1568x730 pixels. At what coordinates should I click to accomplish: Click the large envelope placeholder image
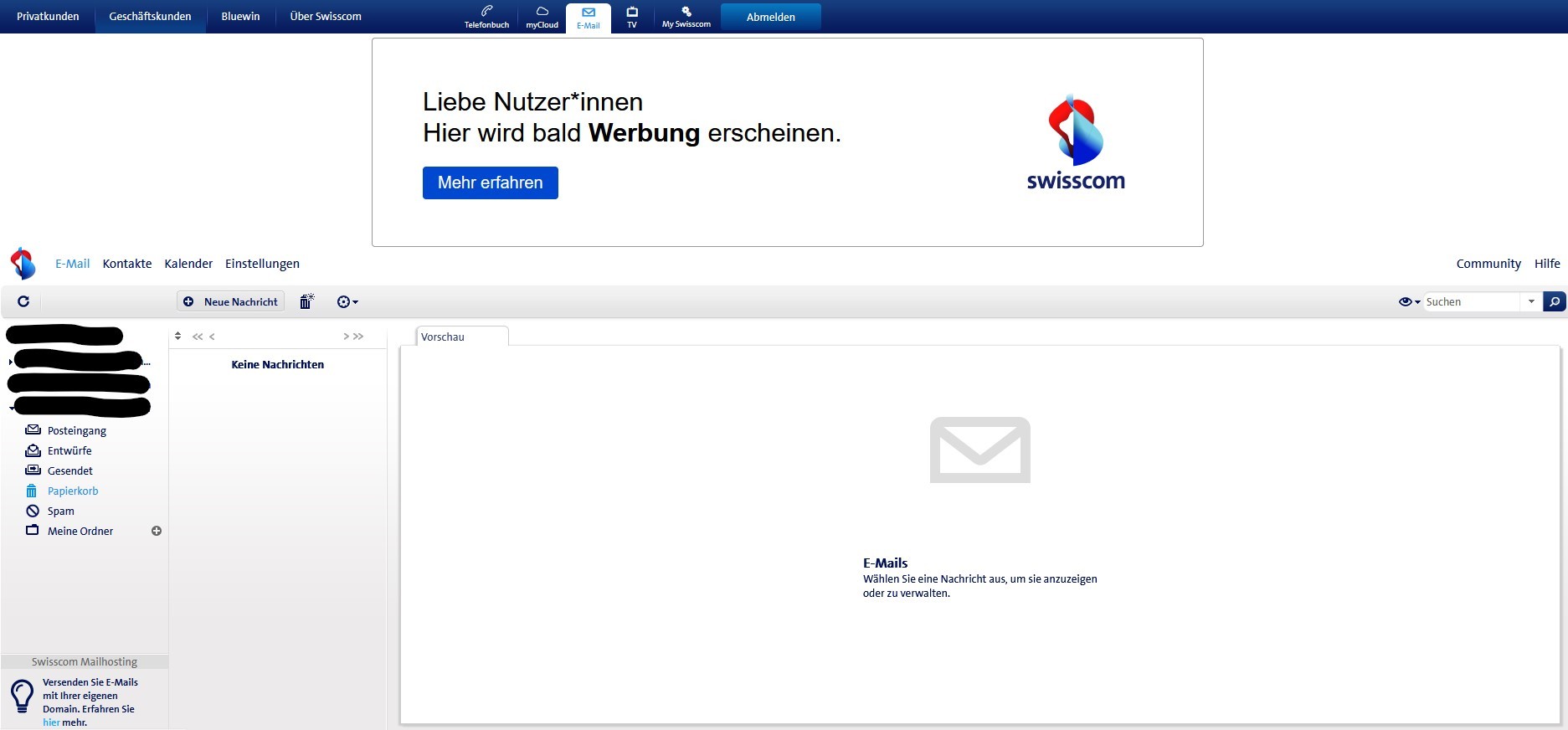coord(979,450)
